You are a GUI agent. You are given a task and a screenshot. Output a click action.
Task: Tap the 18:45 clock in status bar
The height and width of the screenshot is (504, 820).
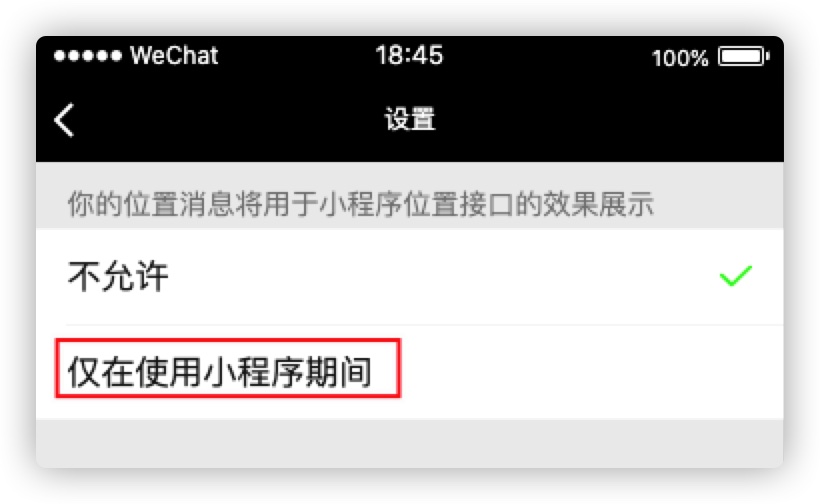click(x=409, y=55)
